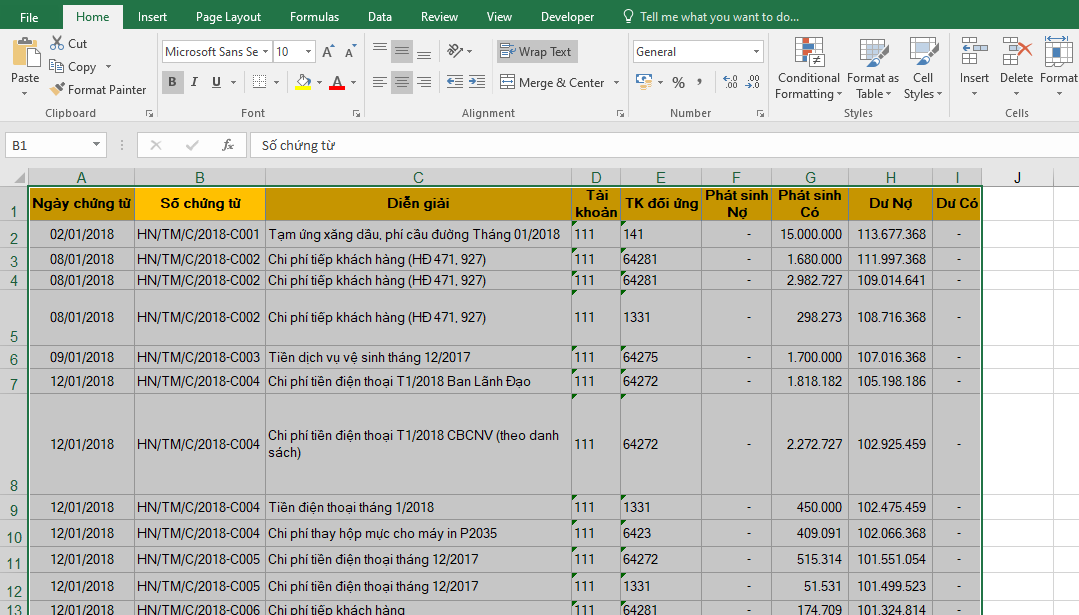Screen dimensions: 1079x615
Task: Open the Merge & Center dropdown arrow
Action: click(x=616, y=83)
